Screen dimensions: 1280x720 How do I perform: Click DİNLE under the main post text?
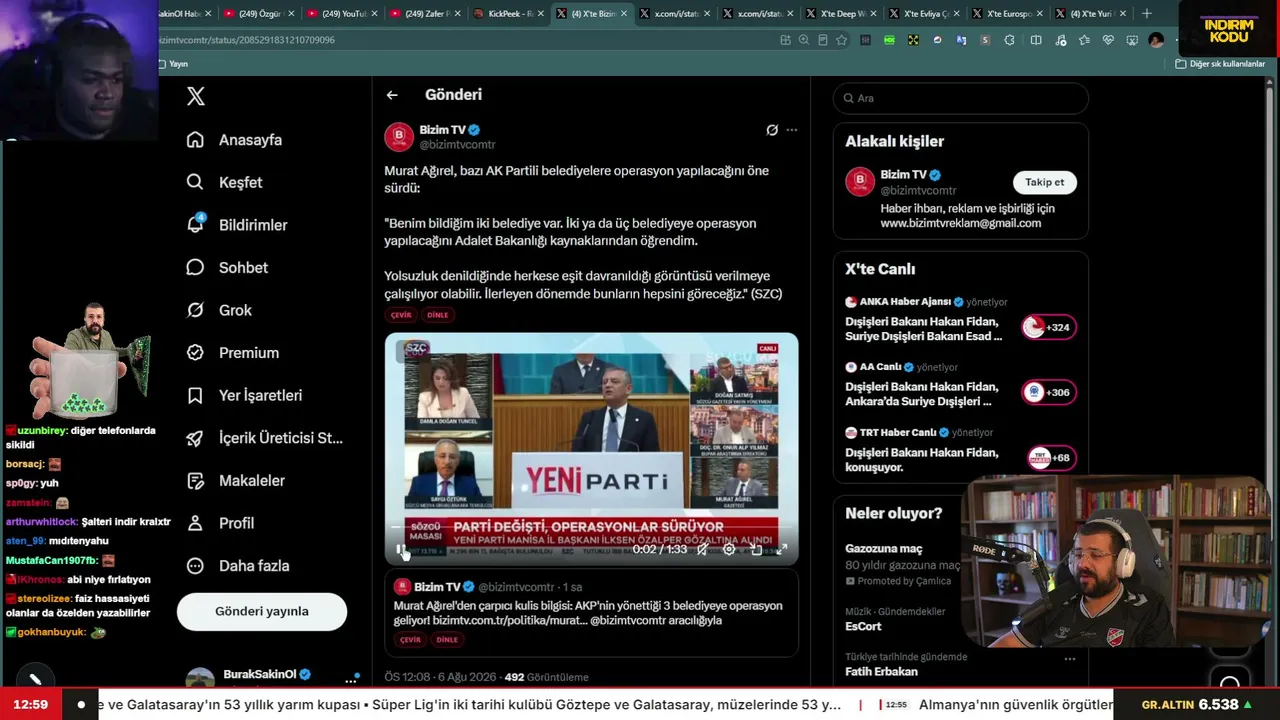pos(438,315)
